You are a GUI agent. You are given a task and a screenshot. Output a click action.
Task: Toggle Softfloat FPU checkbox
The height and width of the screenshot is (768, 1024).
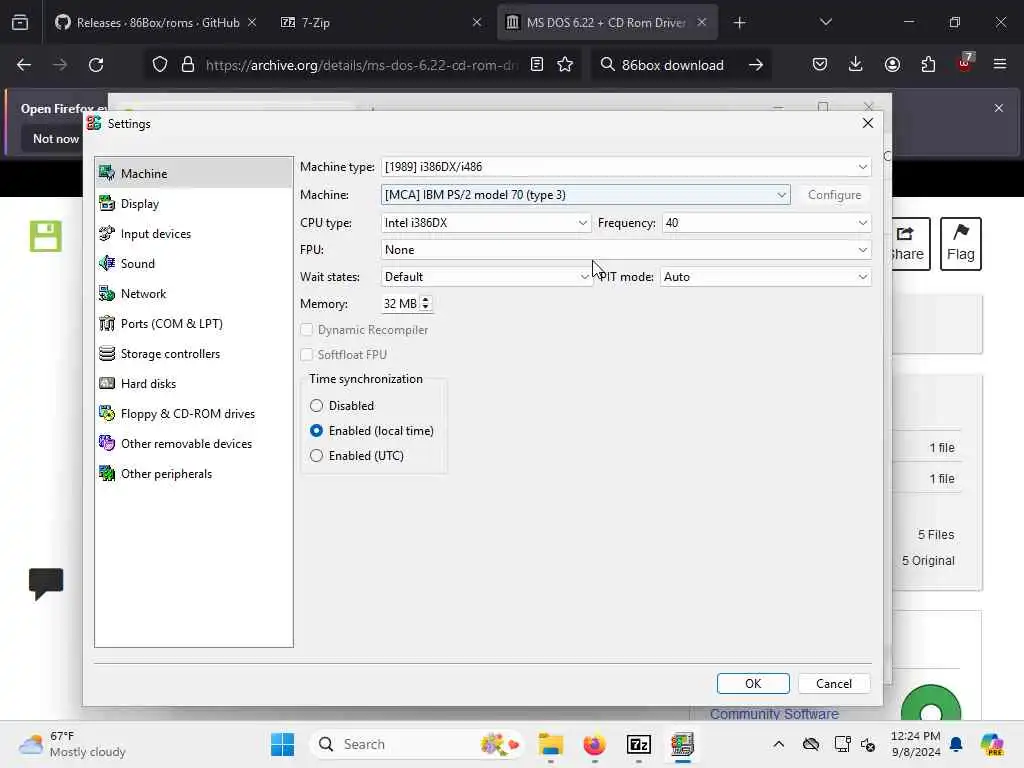(306, 355)
